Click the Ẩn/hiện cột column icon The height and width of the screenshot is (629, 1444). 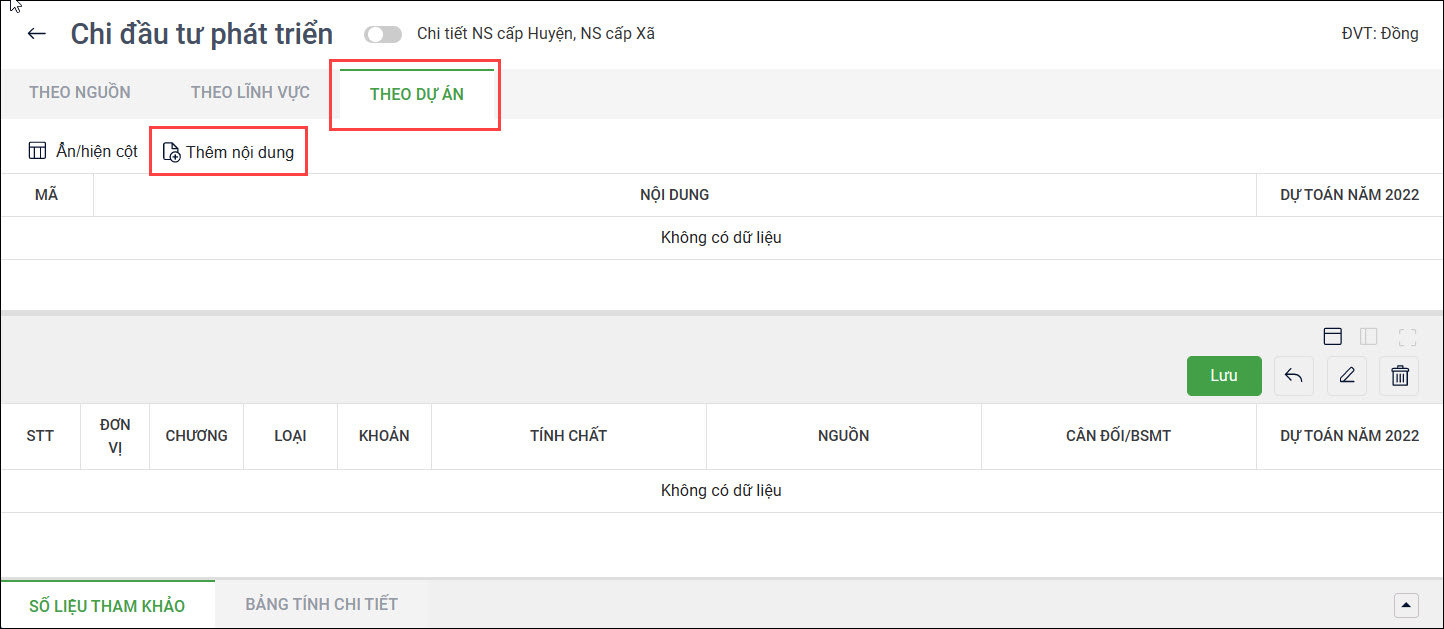point(38,152)
